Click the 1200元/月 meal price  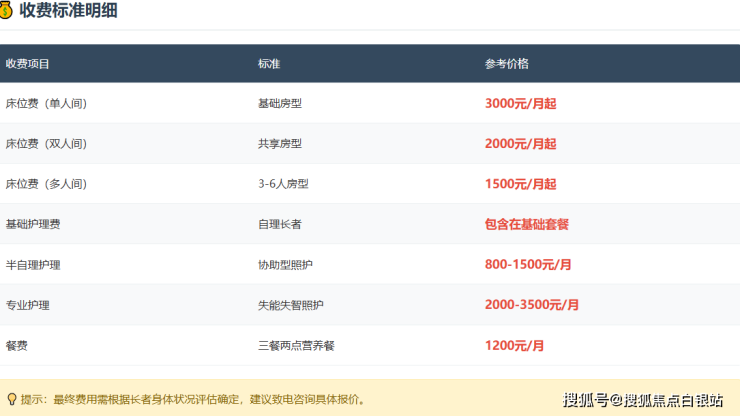pos(514,345)
